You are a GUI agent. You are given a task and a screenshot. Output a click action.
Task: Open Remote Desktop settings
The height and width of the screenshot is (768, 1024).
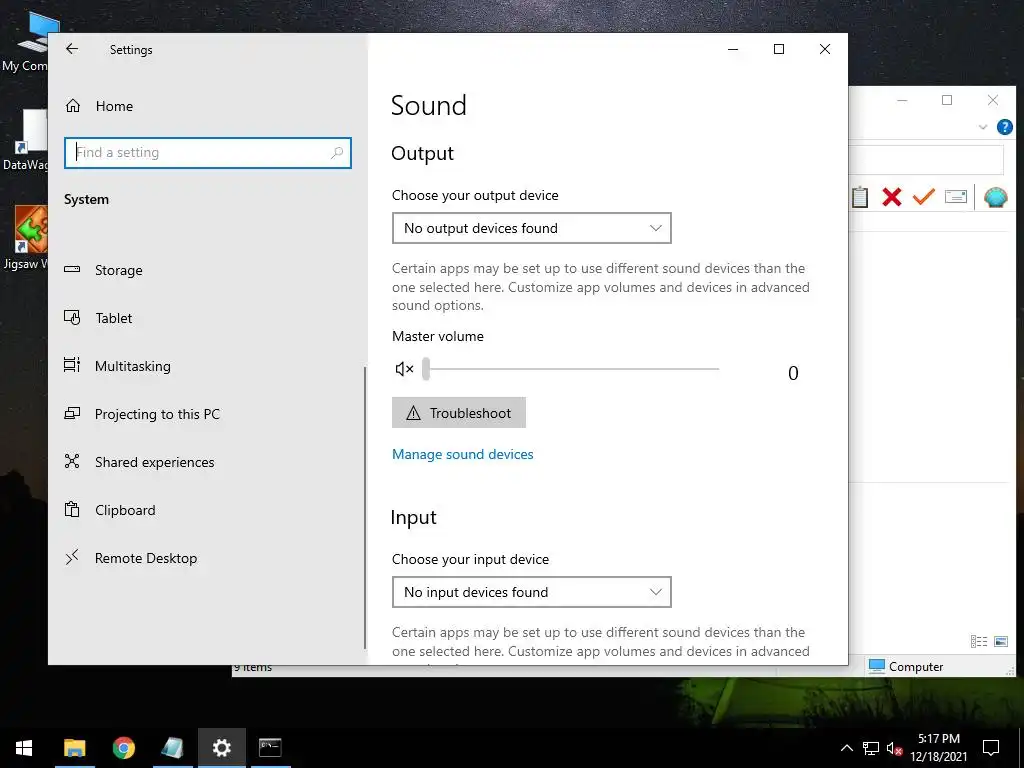(x=131, y=558)
